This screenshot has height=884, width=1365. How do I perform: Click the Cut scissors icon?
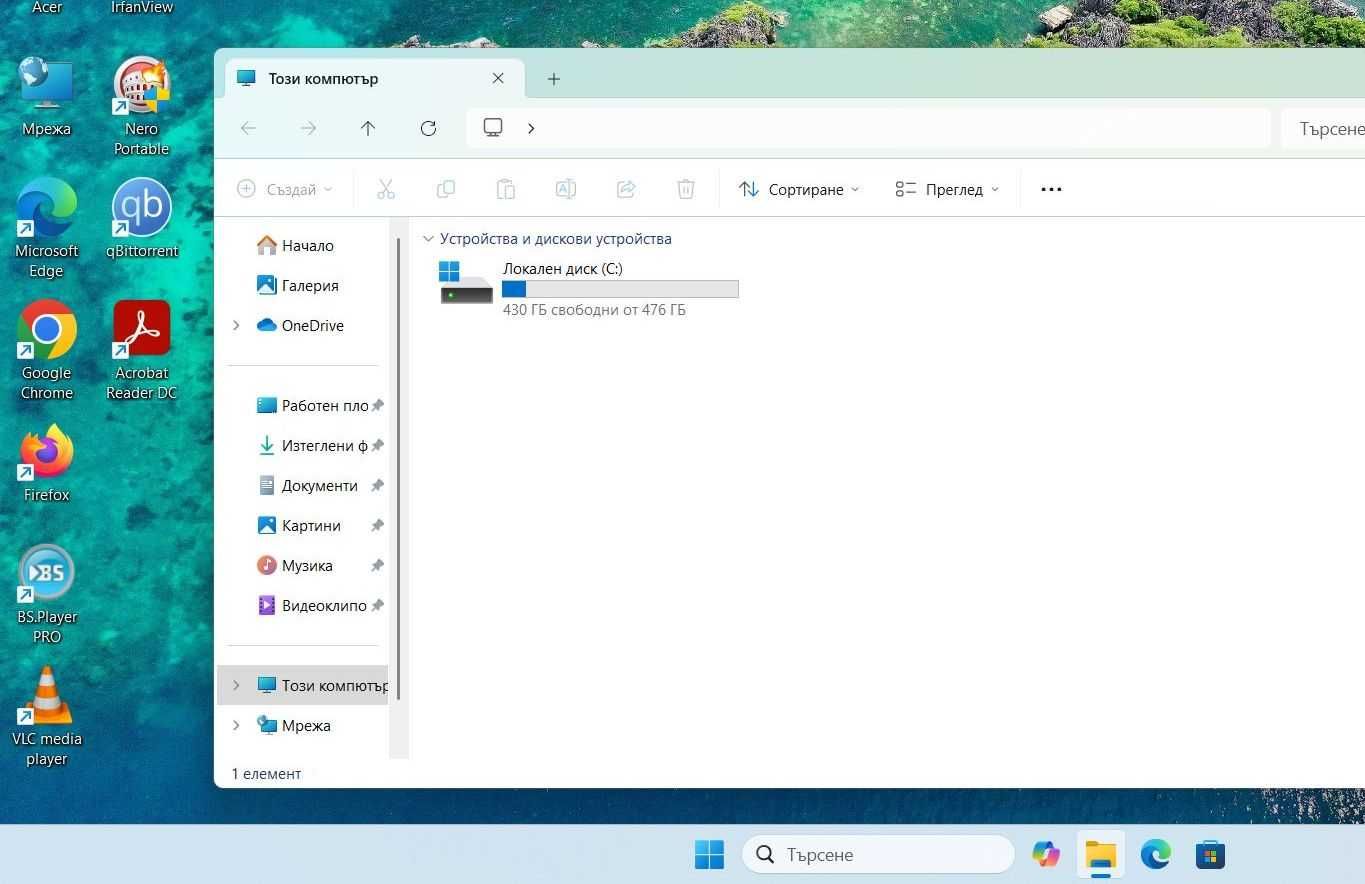386,189
